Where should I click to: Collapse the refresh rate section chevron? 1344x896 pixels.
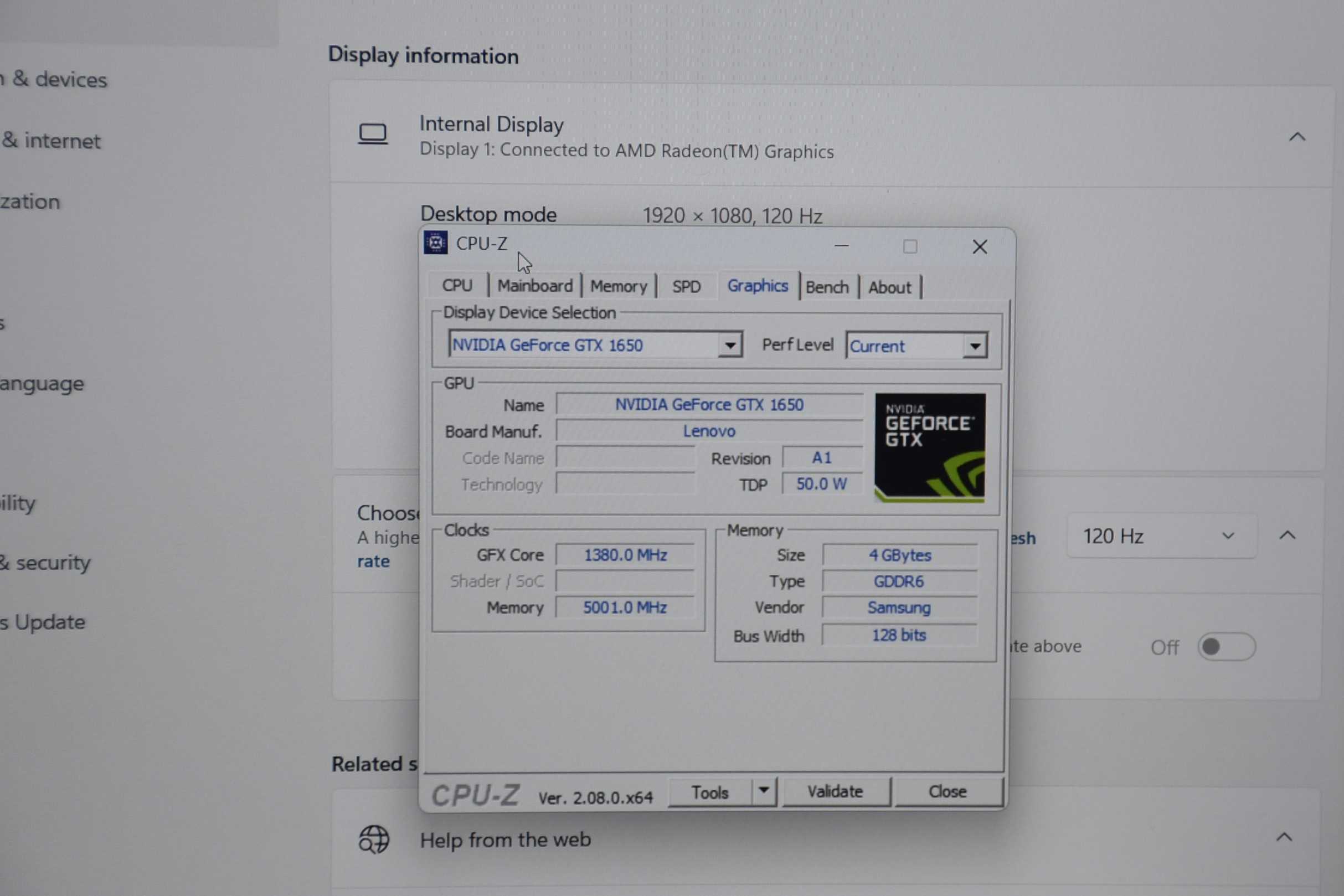pyautogui.click(x=1287, y=535)
